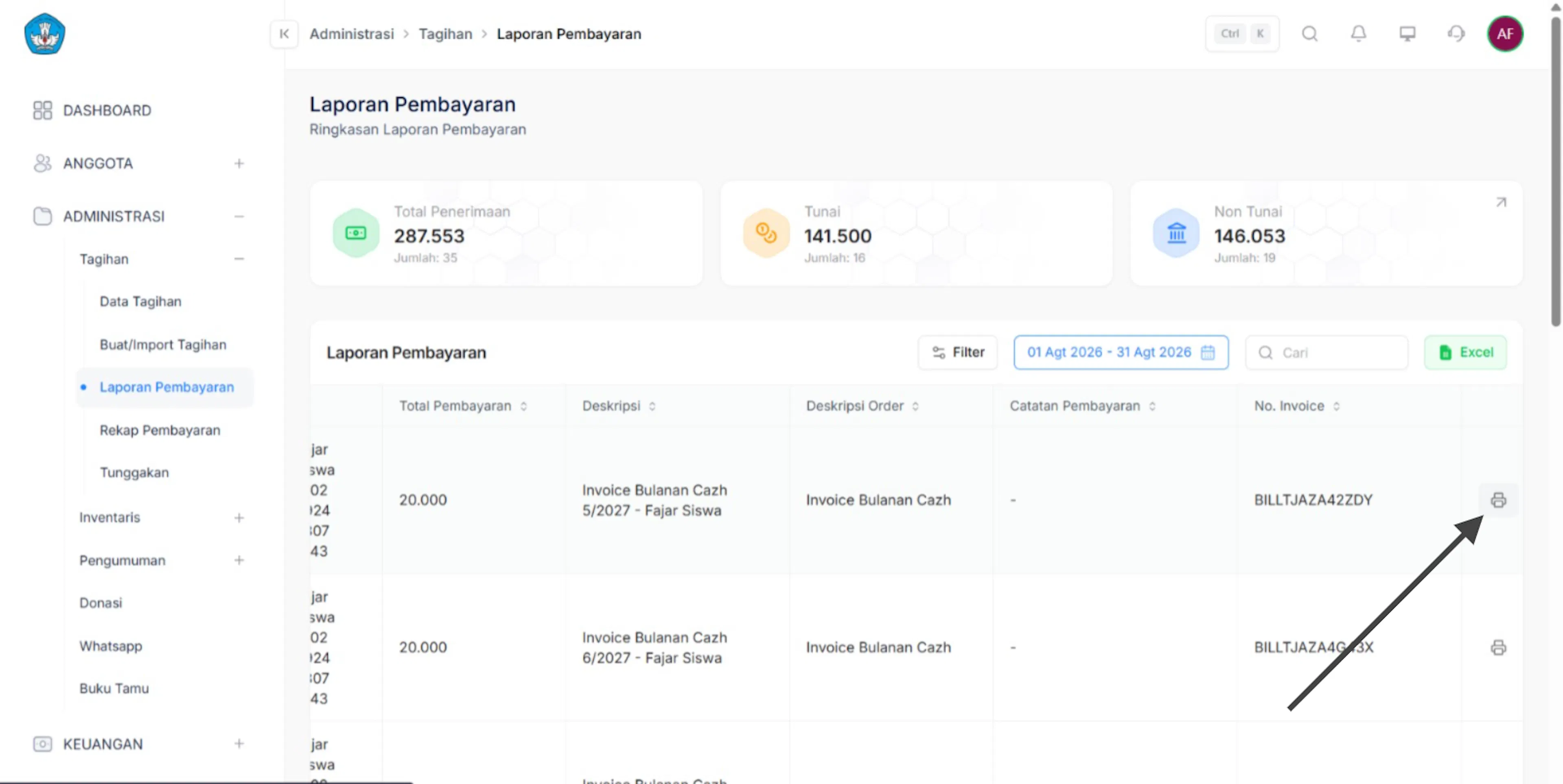Viewport: 1563px width, 784px height.
Task: Collapse the Tagihan submenu minus
Action: pyautogui.click(x=239, y=259)
